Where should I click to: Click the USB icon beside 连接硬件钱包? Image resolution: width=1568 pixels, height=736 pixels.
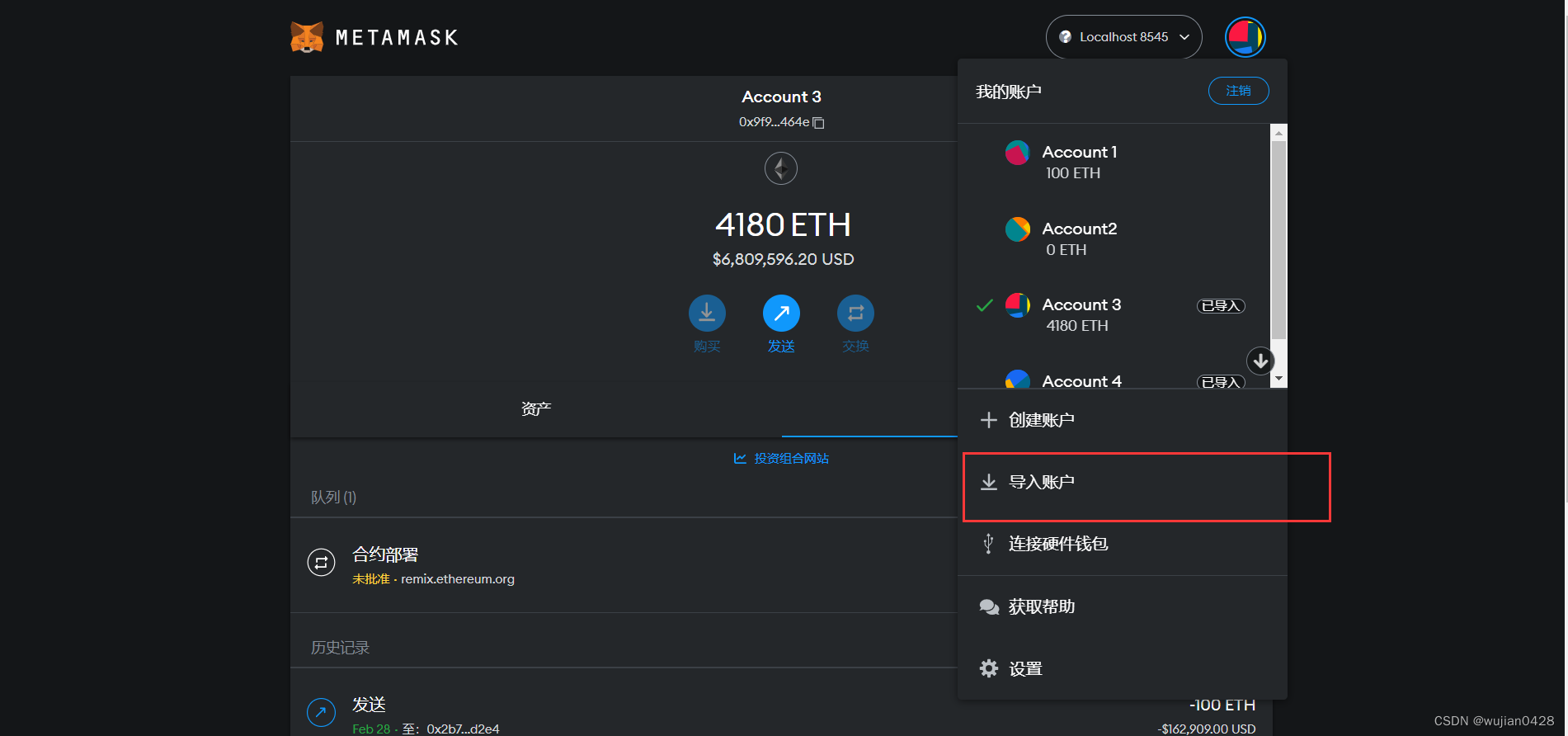pos(988,544)
